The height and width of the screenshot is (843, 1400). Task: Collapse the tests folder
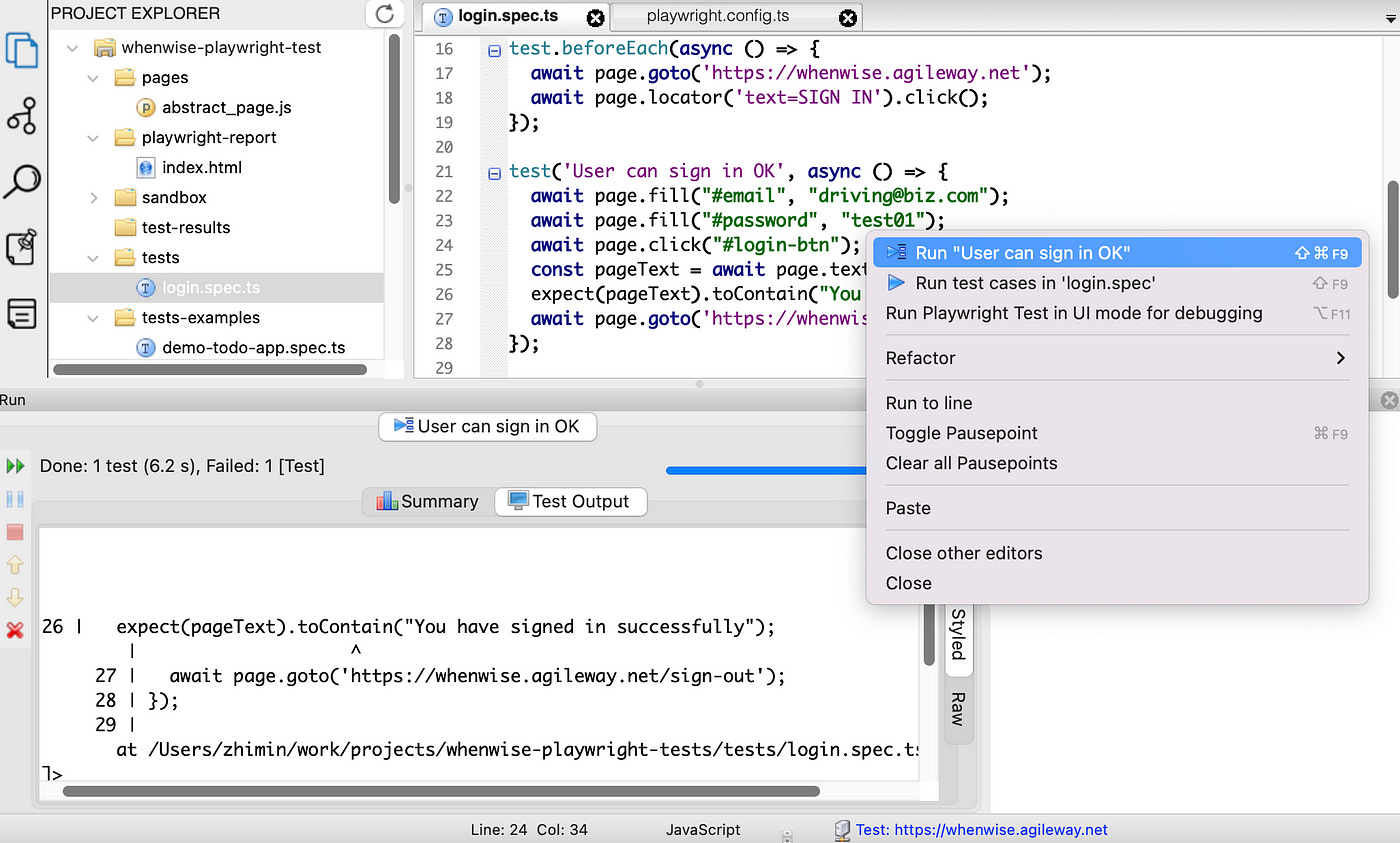click(x=93, y=258)
